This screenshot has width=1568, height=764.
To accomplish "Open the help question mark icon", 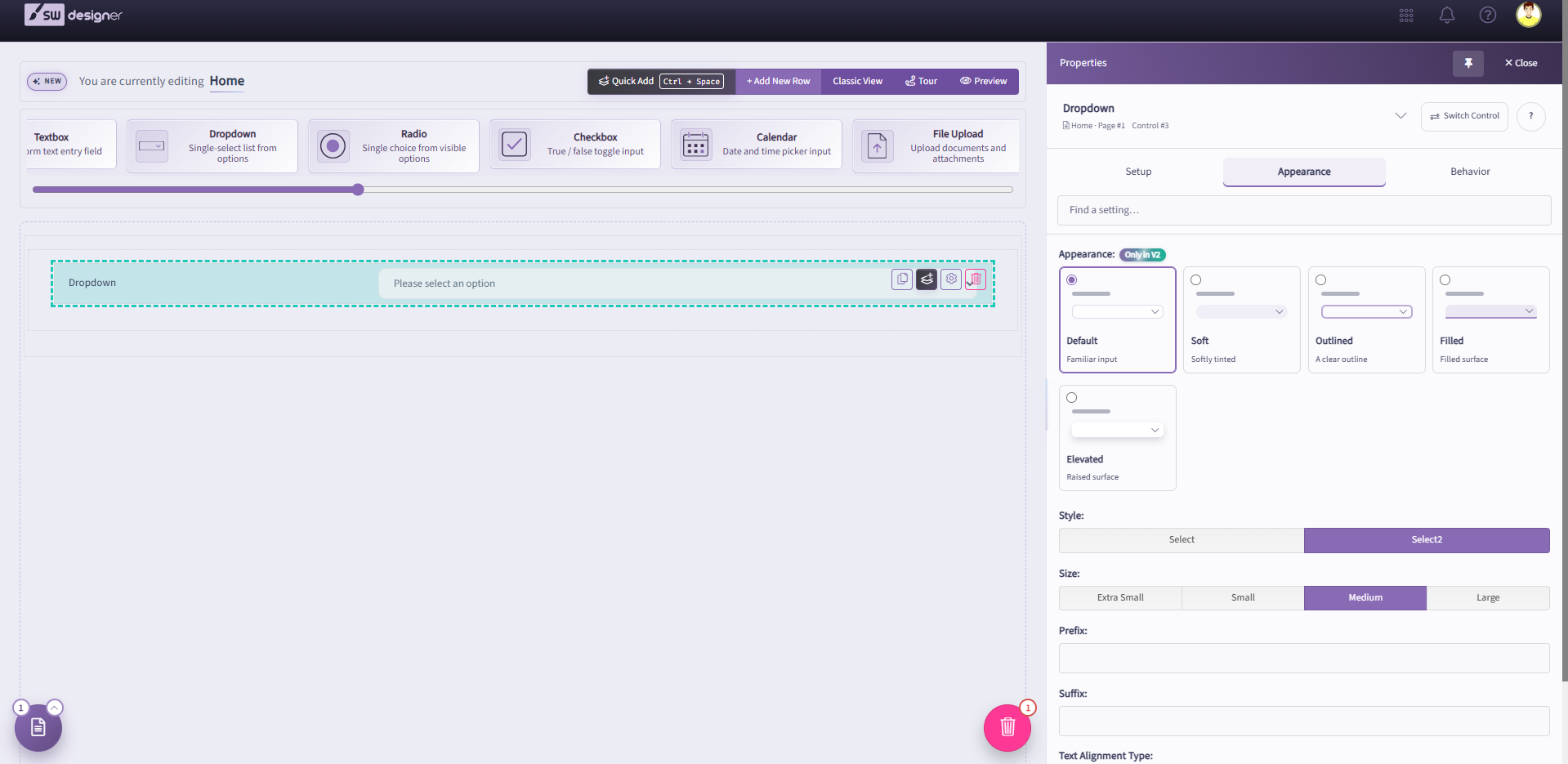I will [x=1488, y=16].
